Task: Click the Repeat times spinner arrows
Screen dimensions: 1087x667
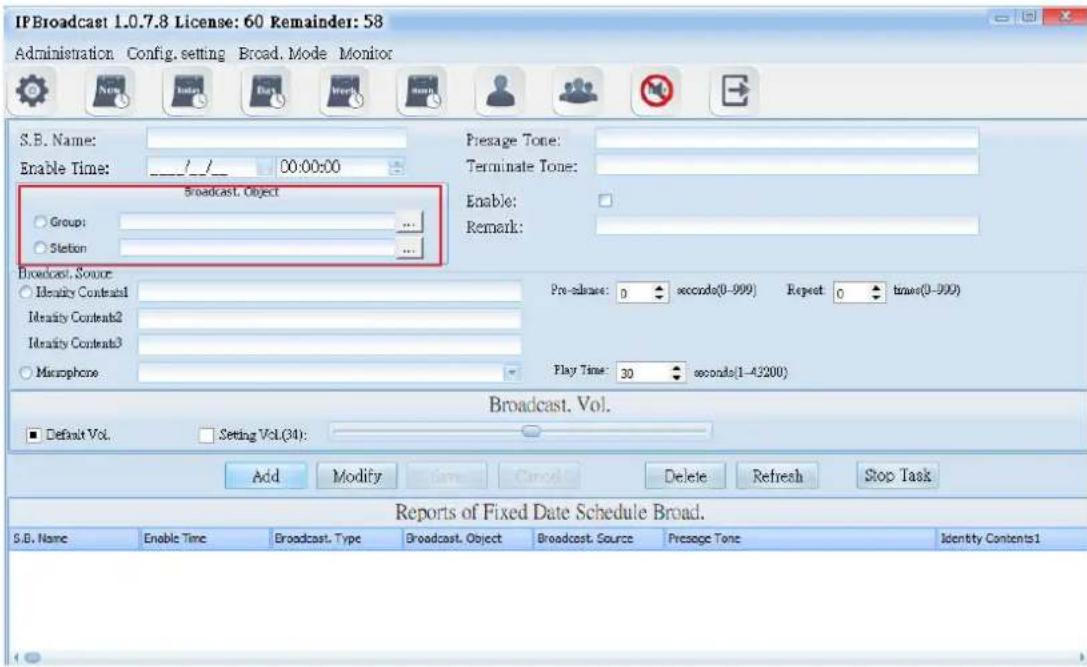Action: tap(877, 293)
